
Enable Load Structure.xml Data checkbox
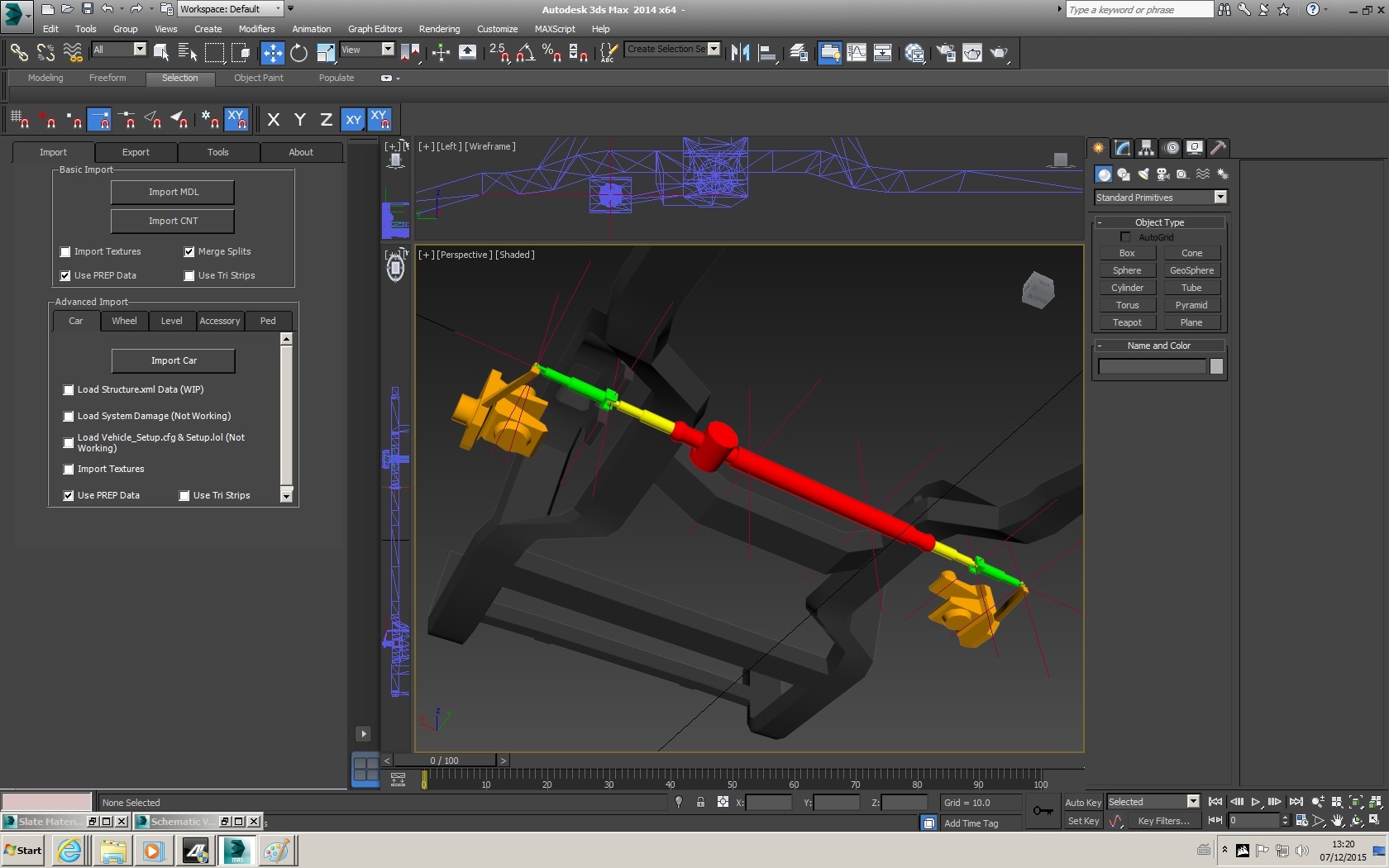69,390
